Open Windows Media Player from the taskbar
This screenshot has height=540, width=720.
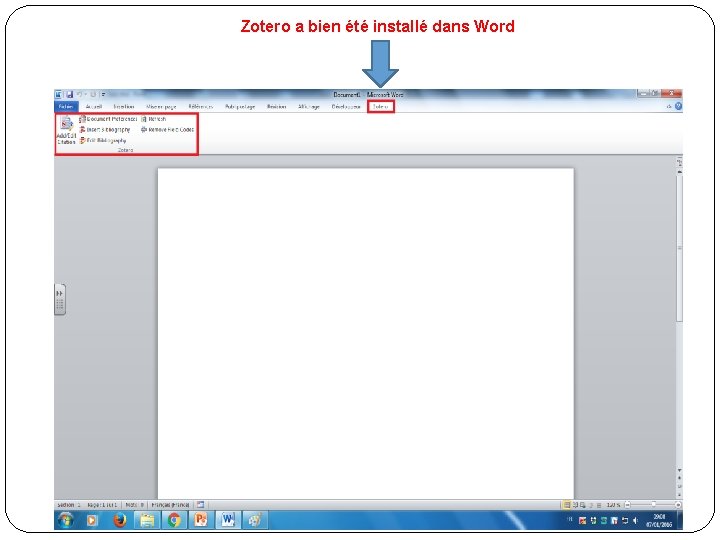(92, 520)
